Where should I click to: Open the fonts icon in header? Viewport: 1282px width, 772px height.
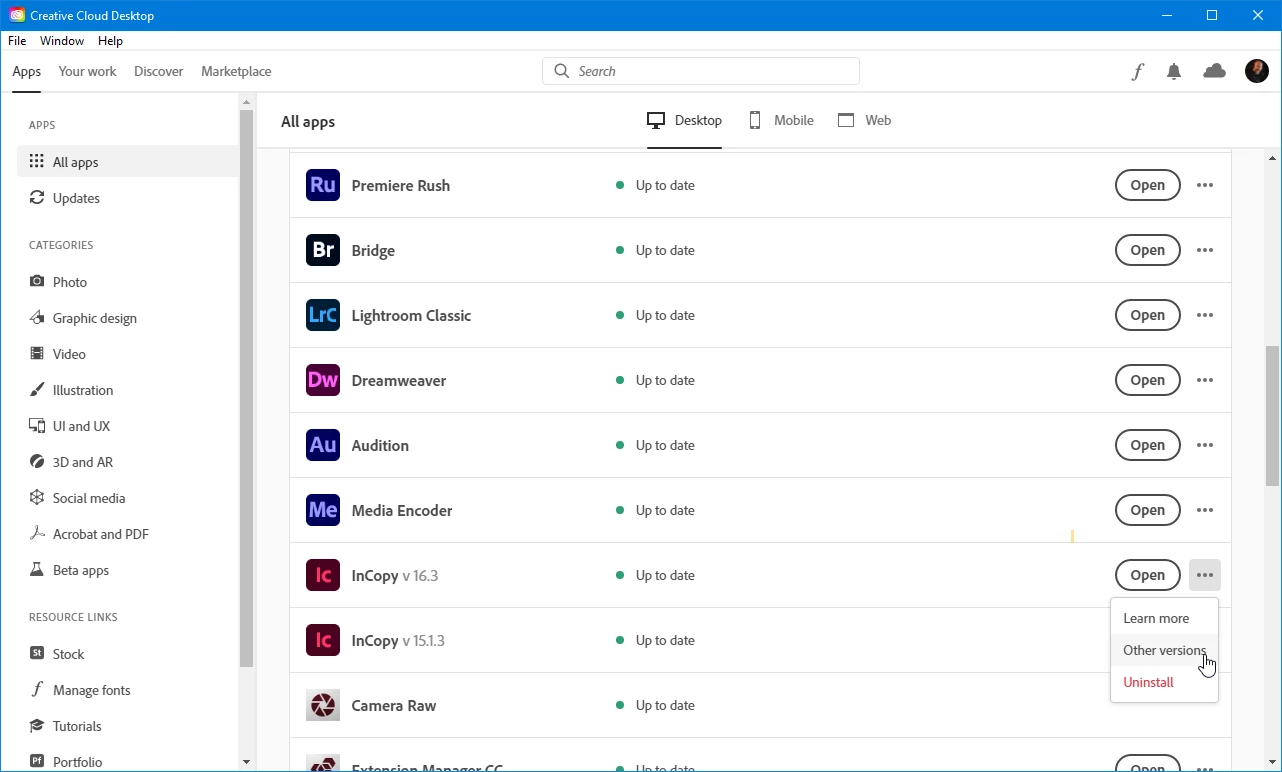(1137, 71)
